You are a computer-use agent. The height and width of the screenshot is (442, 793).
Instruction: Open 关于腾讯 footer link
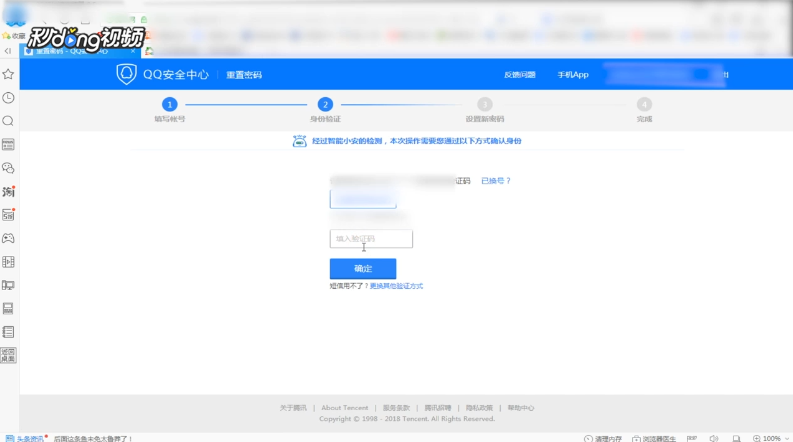tap(293, 408)
